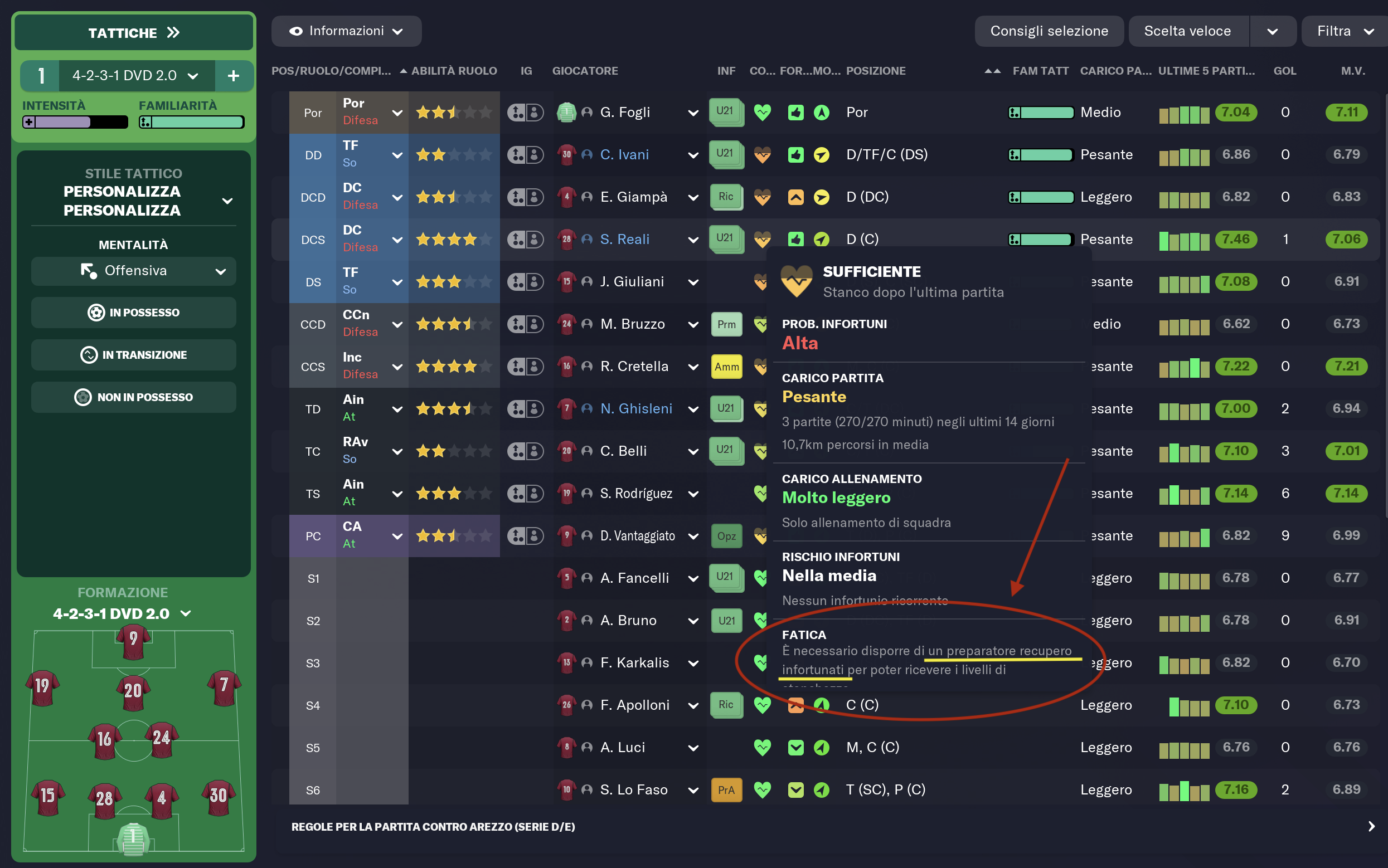This screenshot has width=1388, height=868.
Task: Click the Scelta veloce button
Action: coord(1187,31)
